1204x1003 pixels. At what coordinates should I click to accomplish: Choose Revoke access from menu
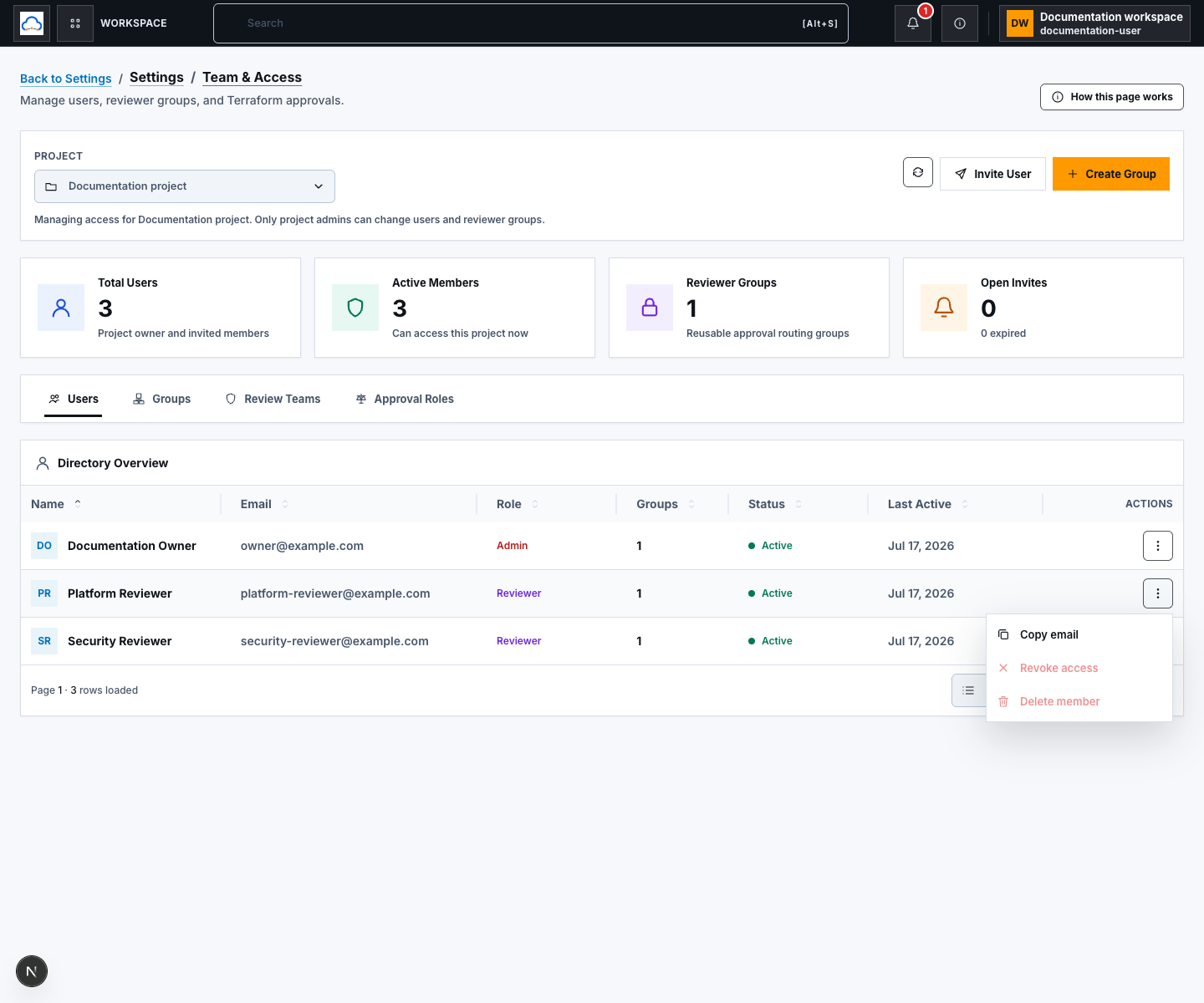(1079, 668)
